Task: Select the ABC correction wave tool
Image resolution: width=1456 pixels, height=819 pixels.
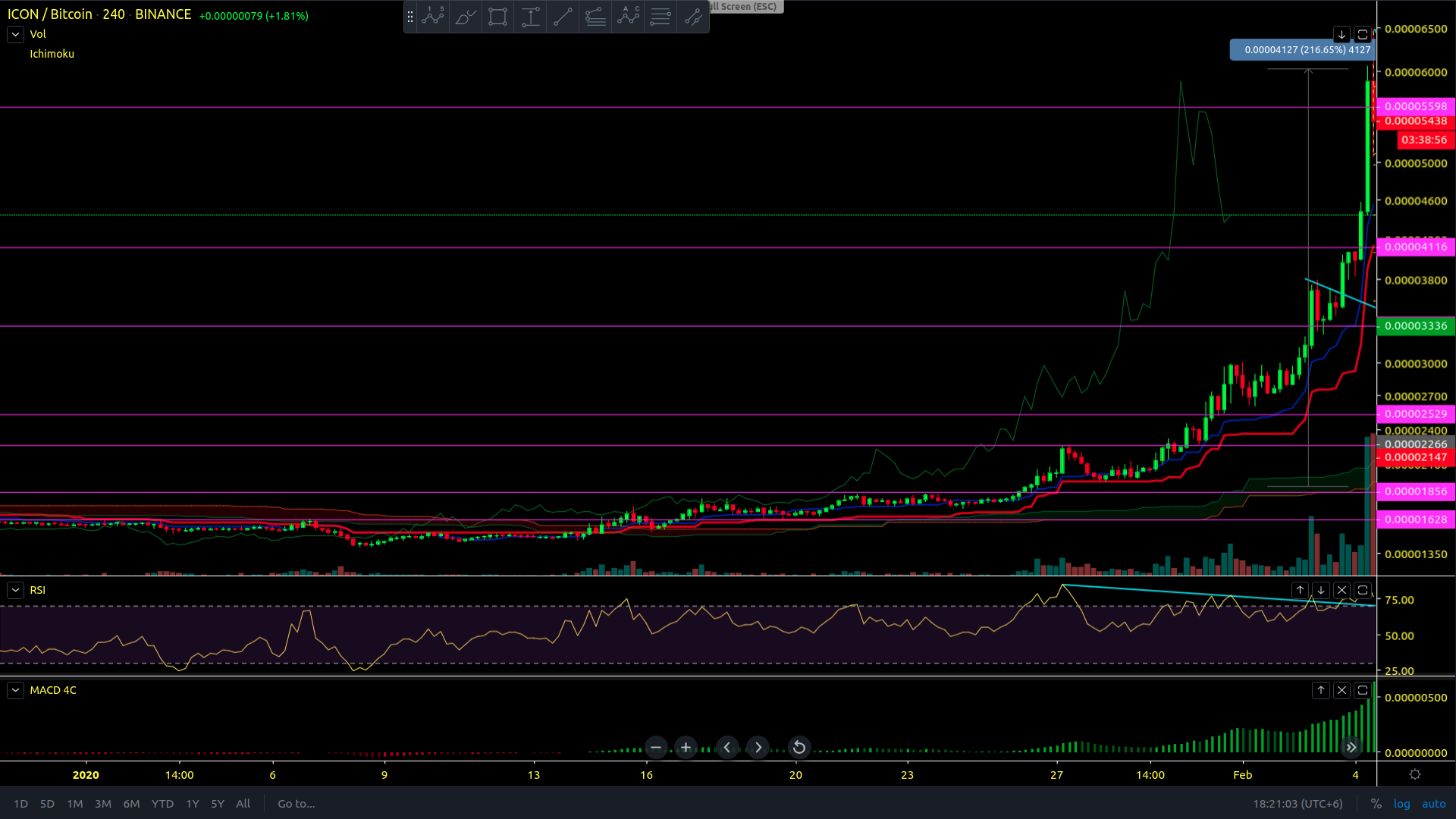Action: click(x=628, y=17)
